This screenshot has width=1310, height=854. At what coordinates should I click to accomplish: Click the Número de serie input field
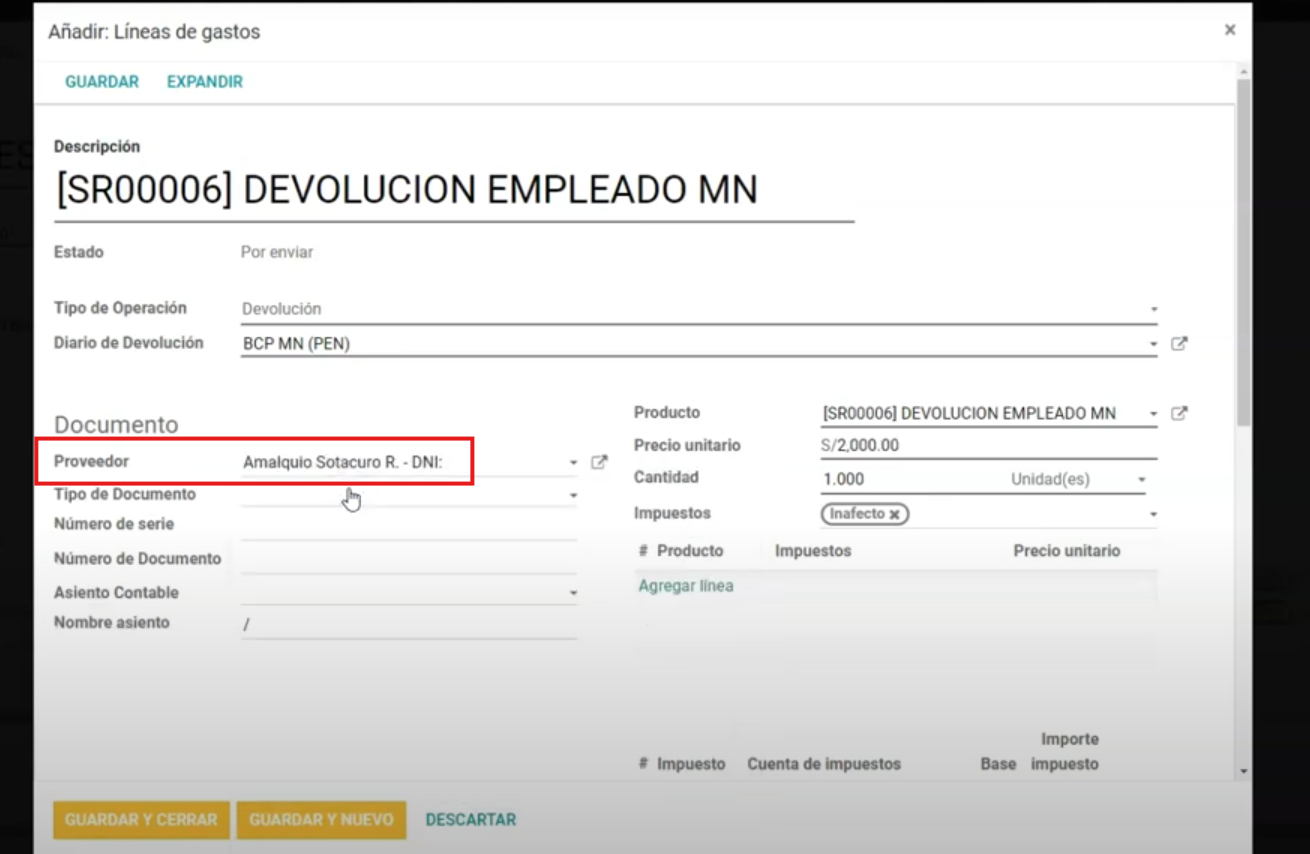pos(408,525)
